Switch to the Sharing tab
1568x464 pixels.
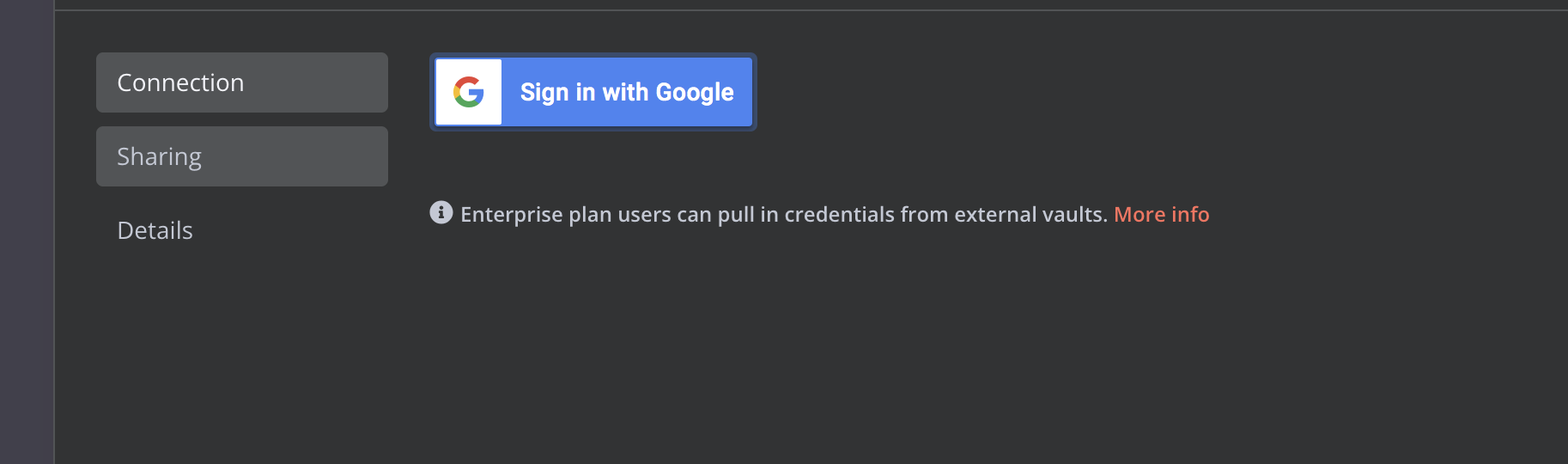tap(242, 156)
